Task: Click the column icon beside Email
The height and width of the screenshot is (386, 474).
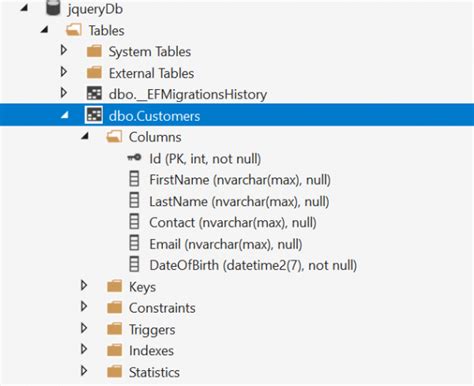Action: (x=134, y=243)
